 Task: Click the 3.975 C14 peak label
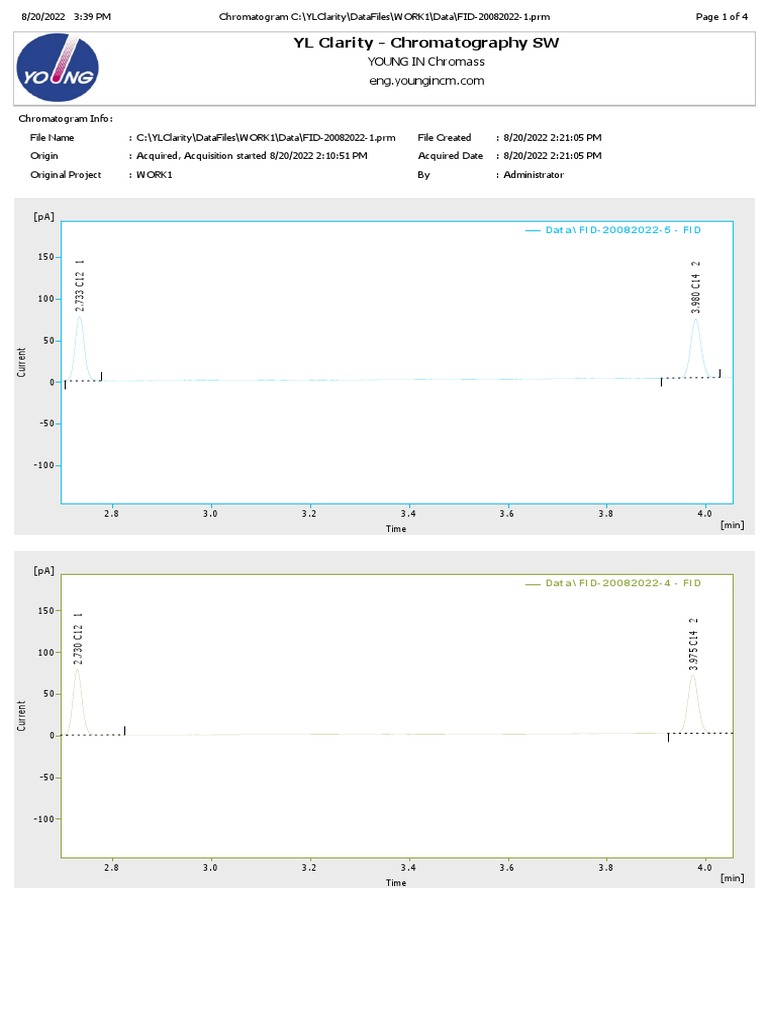tap(694, 644)
